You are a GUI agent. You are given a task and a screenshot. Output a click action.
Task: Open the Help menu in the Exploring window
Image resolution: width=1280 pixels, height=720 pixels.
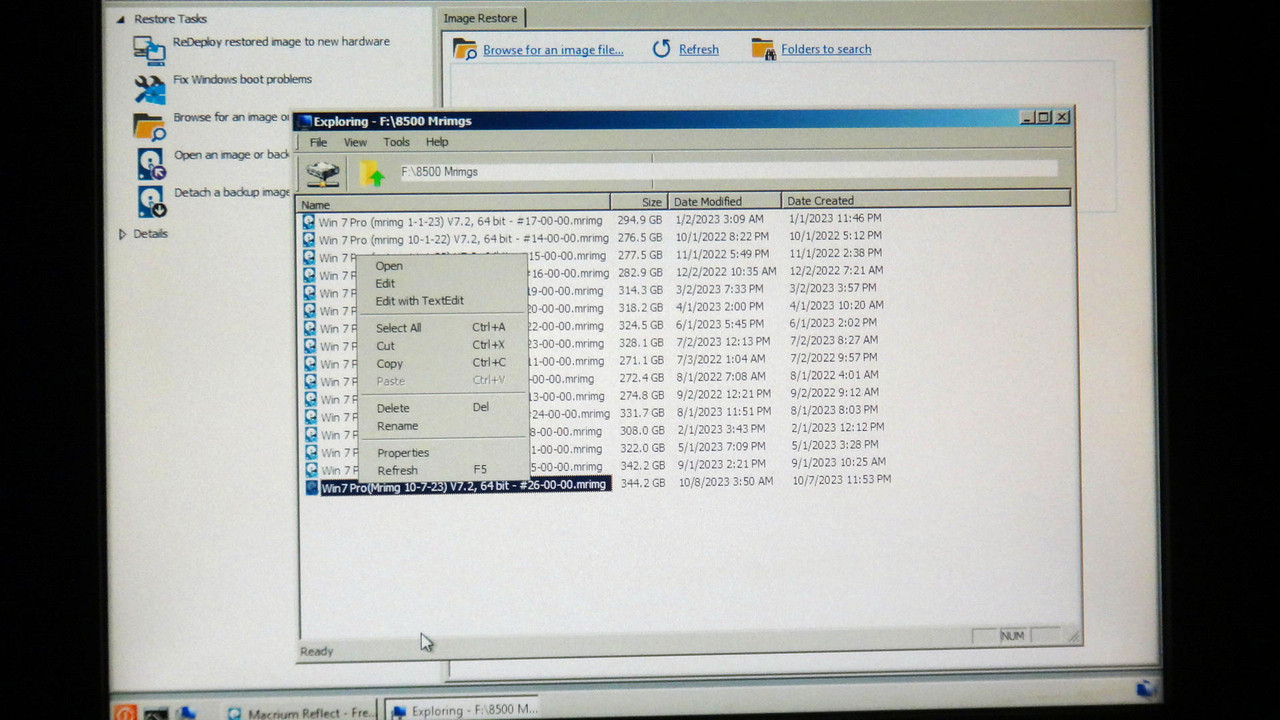tap(437, 142)
